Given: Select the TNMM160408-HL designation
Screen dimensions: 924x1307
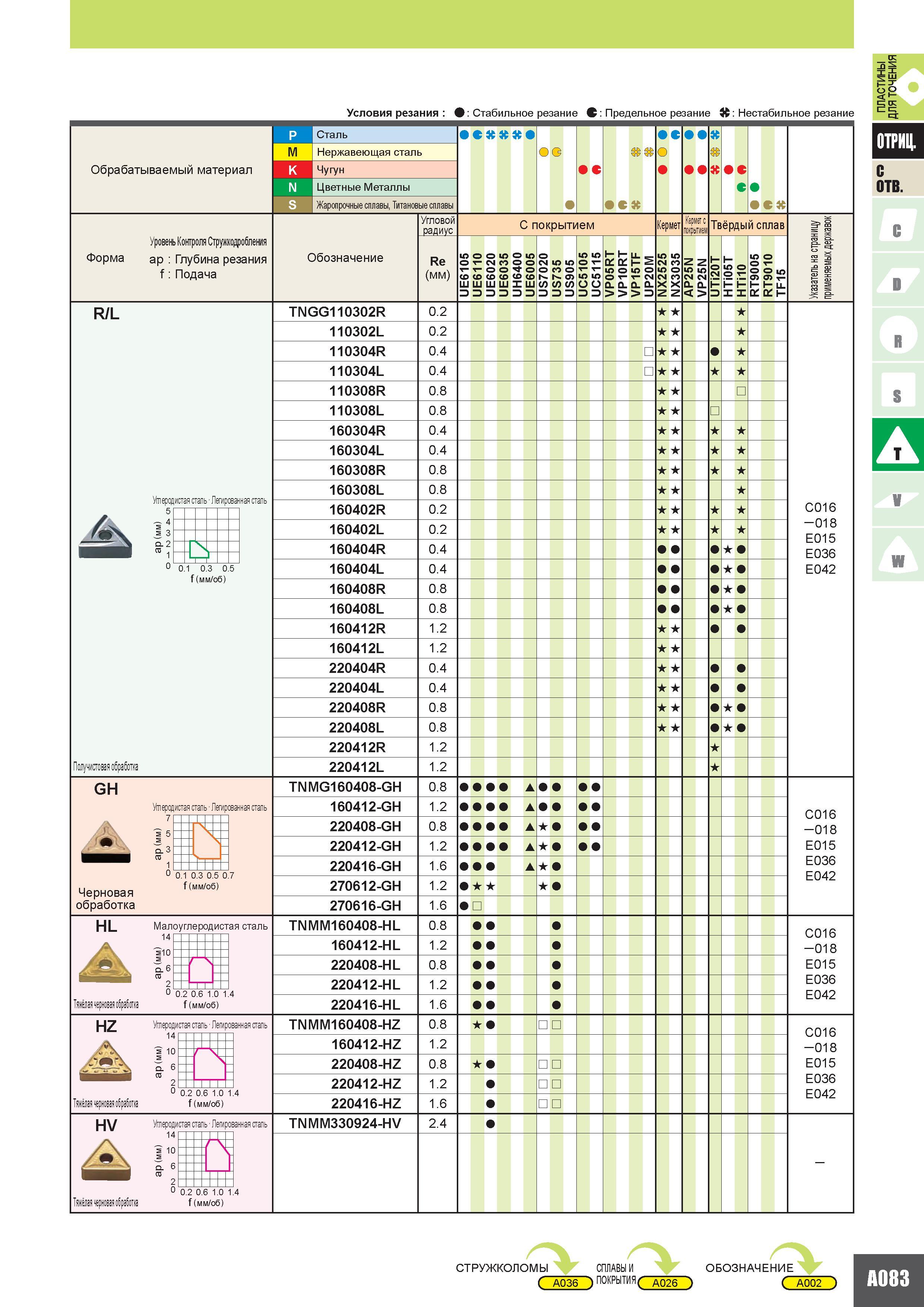Looking at the screenshot, I should coord(344,925).
